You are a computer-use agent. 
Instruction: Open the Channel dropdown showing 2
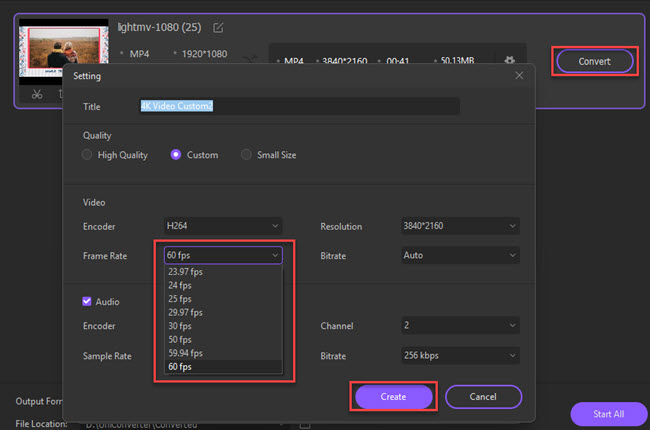[460, 326]
